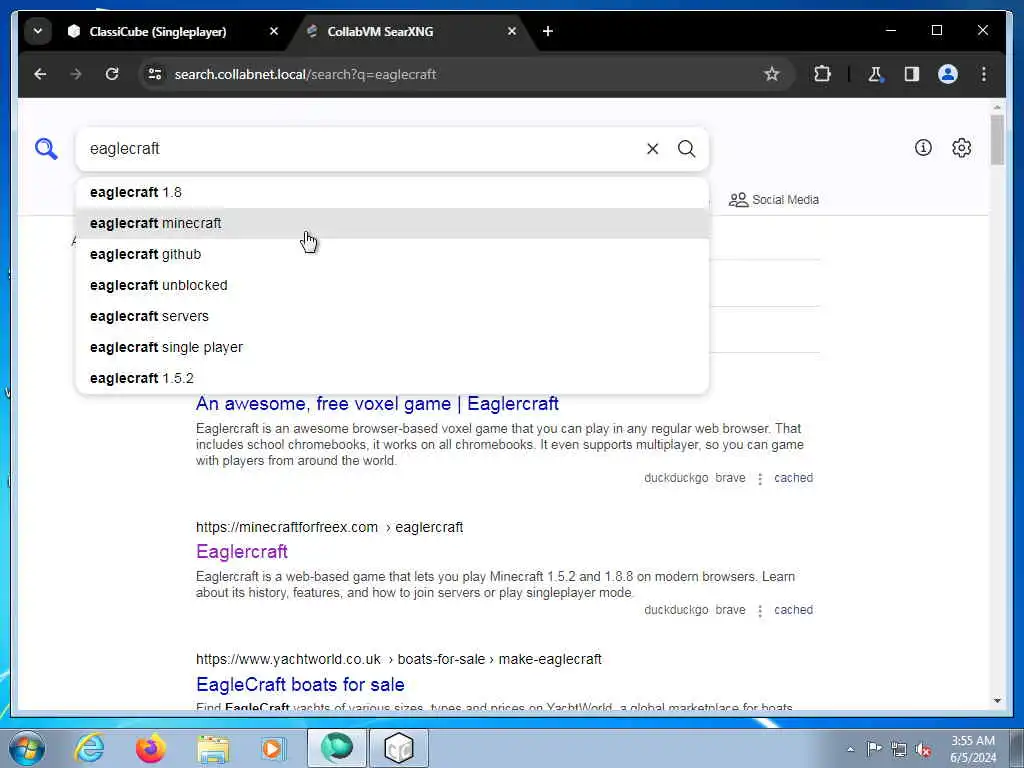Click scrollbar down arrow
This screenshot has height=768, width=1024.
coord(997,701)
